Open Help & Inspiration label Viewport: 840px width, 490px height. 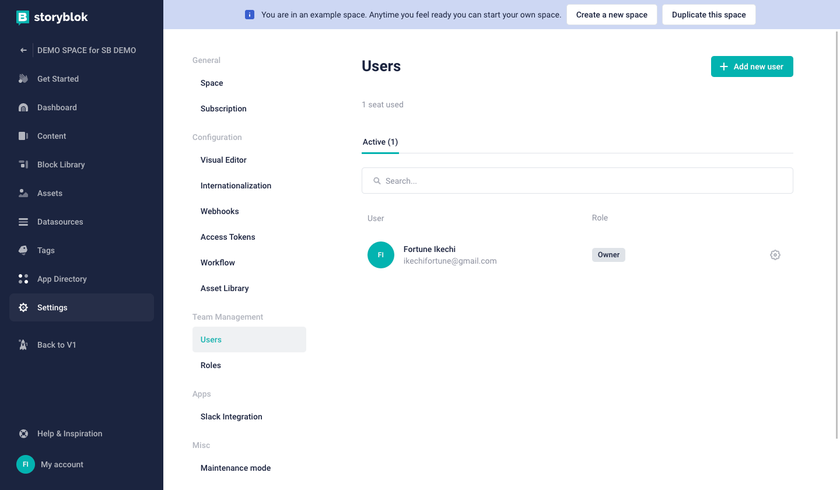[x=70, y=434]
